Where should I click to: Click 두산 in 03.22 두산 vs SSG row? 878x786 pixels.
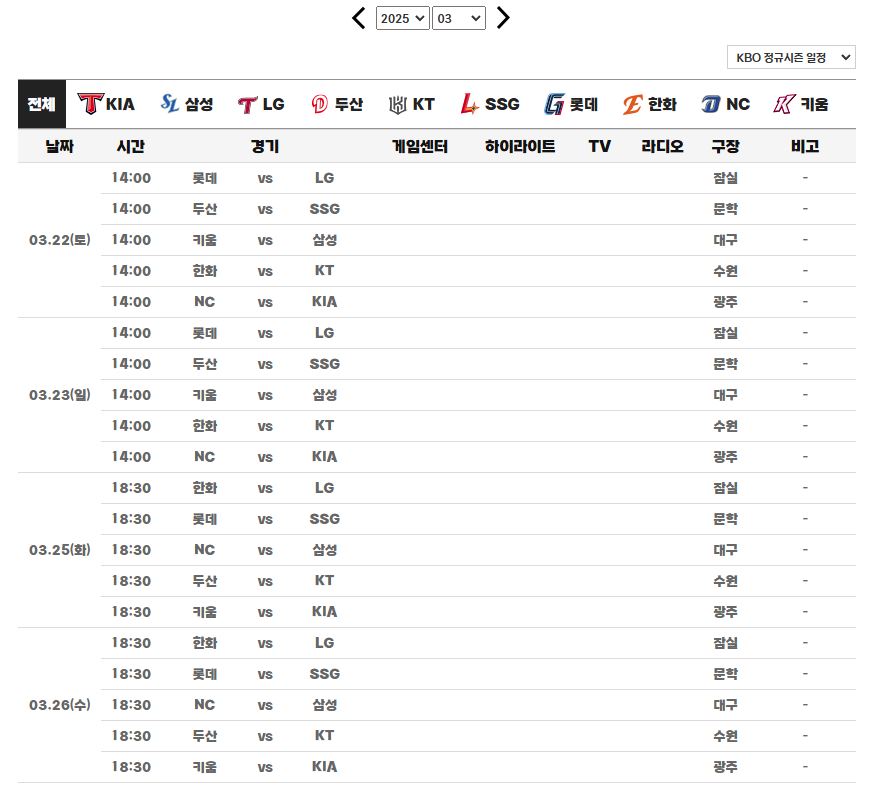[204, 209]
